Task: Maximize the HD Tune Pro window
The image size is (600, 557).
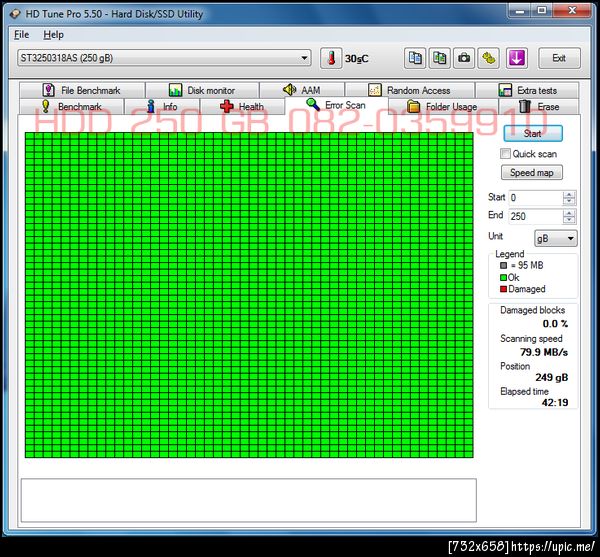Action: click(x=541, y=11)
